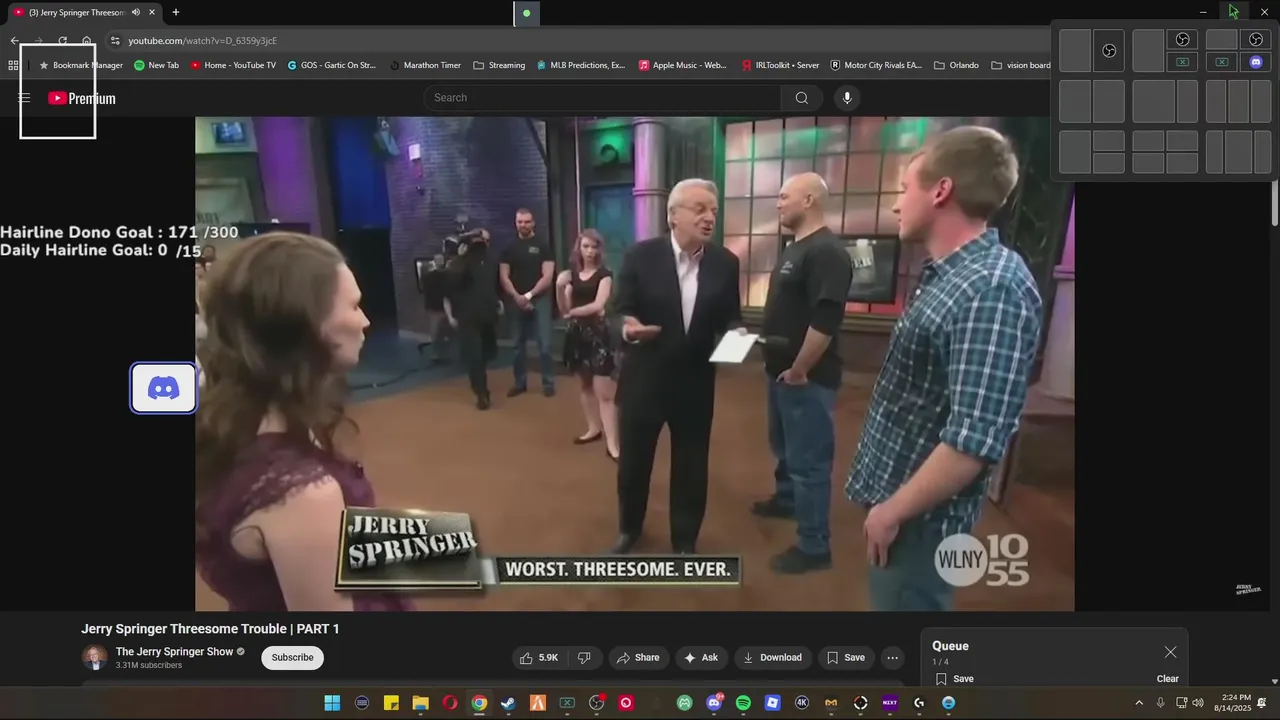1280x720 pixels.
Task: Open the YouTube guide hamburger menu
Action: click(x=24, y=98)
